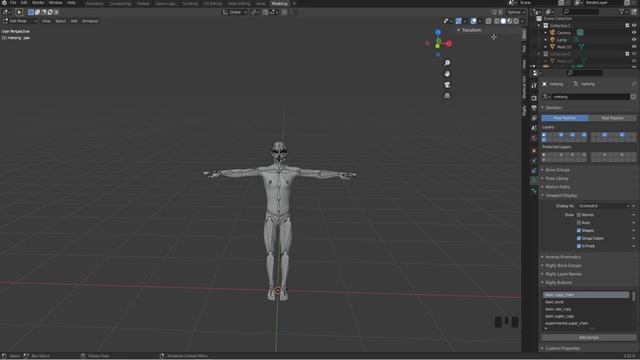Click the blue Z axis gizmo ball
Viewport: 640px width, 360px height.
tap(438, 32)
